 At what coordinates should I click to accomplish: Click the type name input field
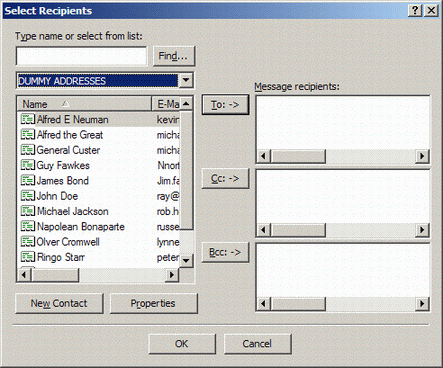[x=81, y=56]
